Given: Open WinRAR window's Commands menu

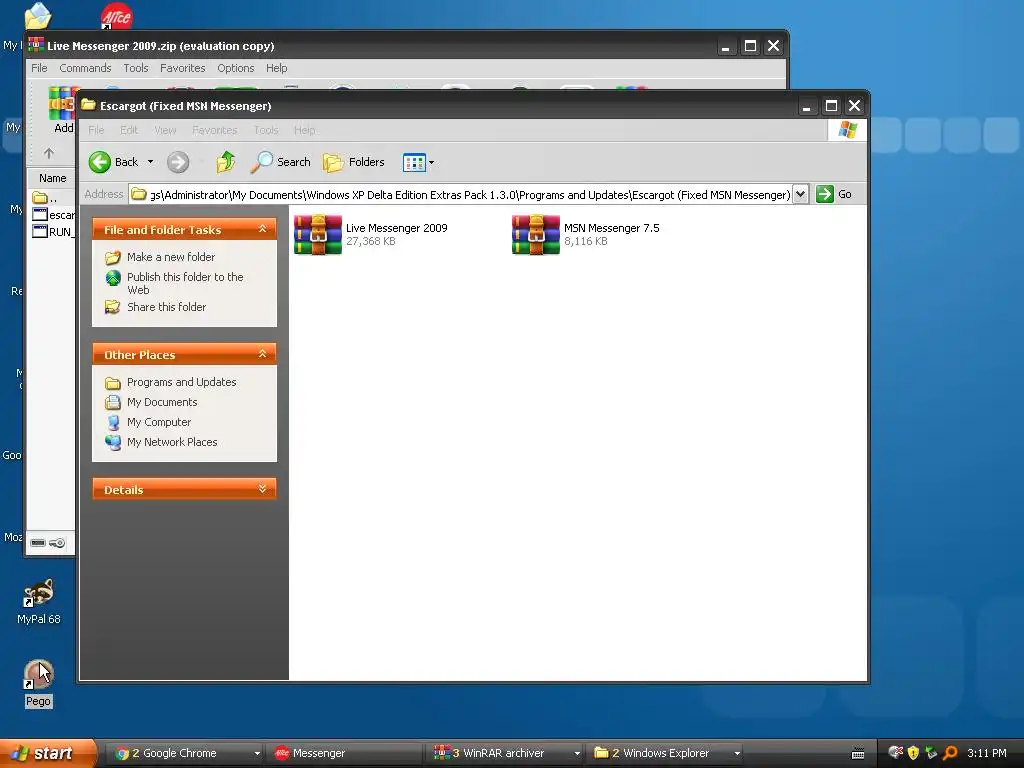Looking at the screenshot, I should click(x=85, y=68).
